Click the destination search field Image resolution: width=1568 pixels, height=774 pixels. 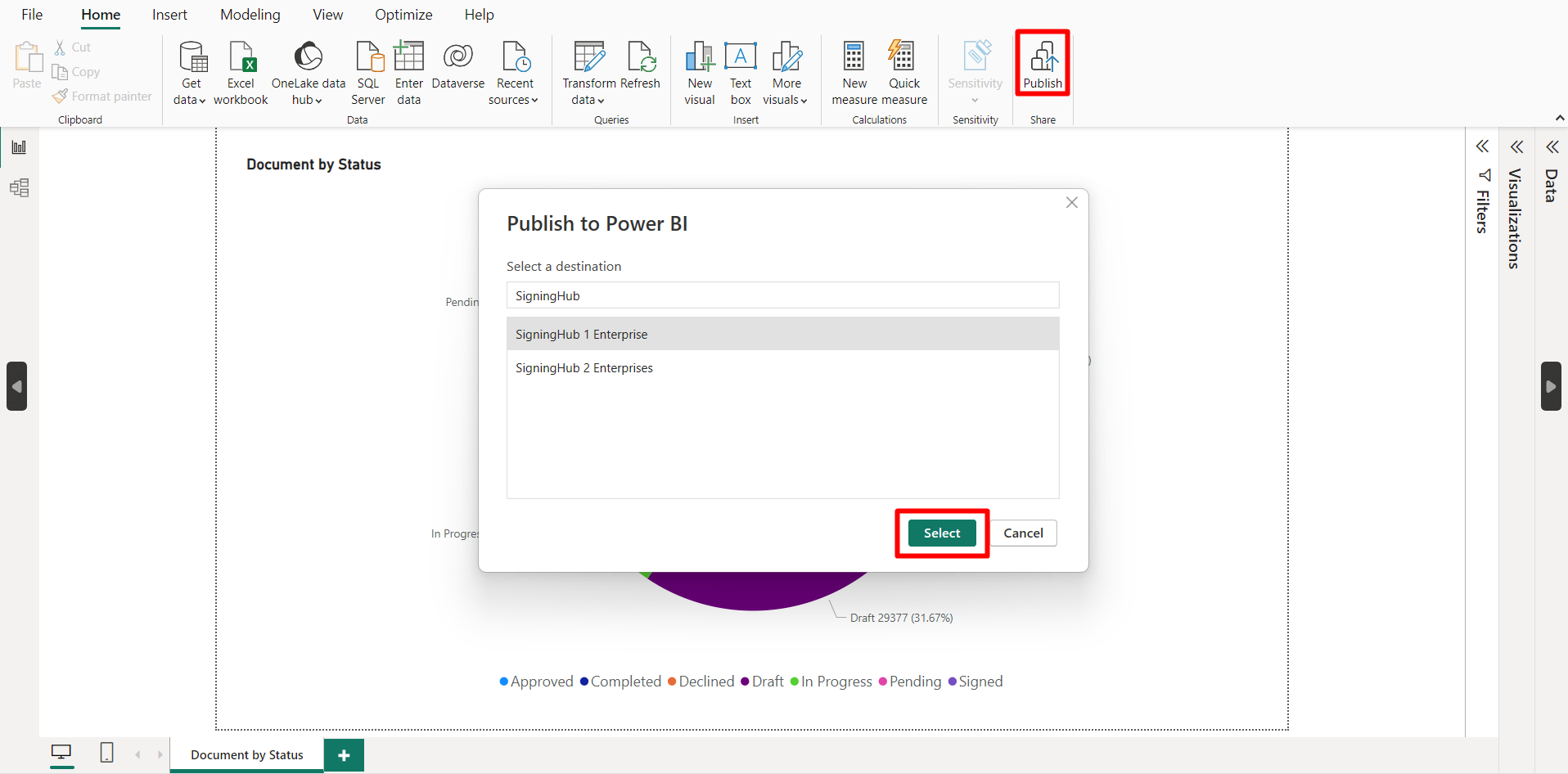(782, 295)
